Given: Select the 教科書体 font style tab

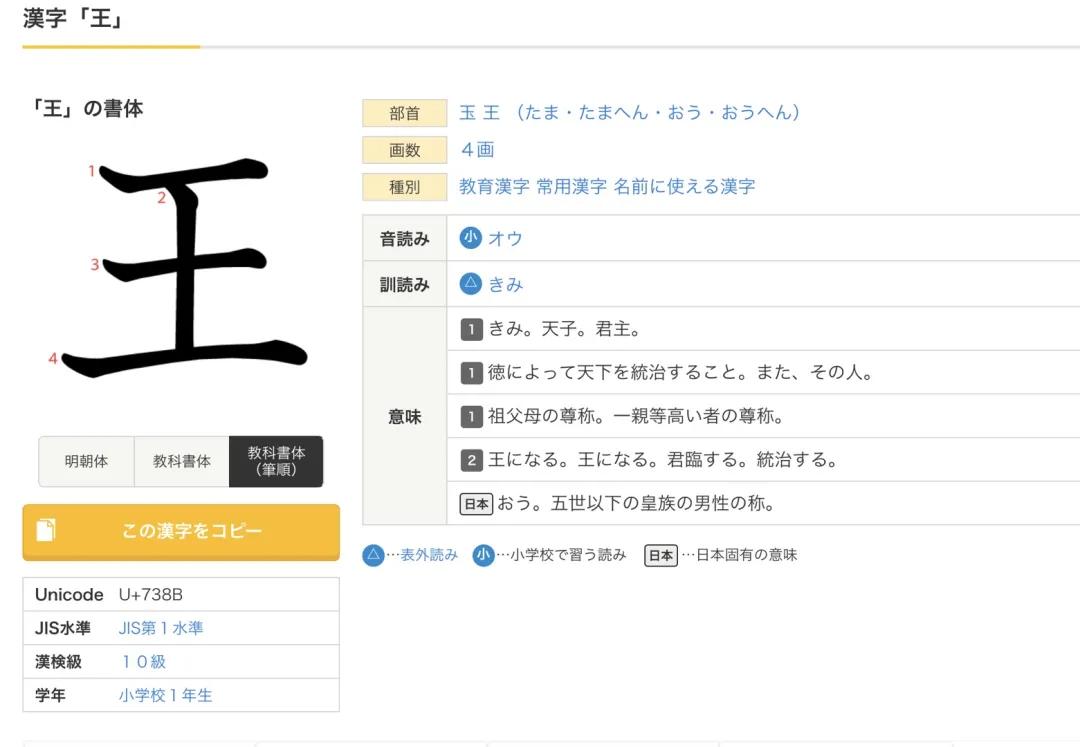Looking at the screenshot, I should pos(181,461).
